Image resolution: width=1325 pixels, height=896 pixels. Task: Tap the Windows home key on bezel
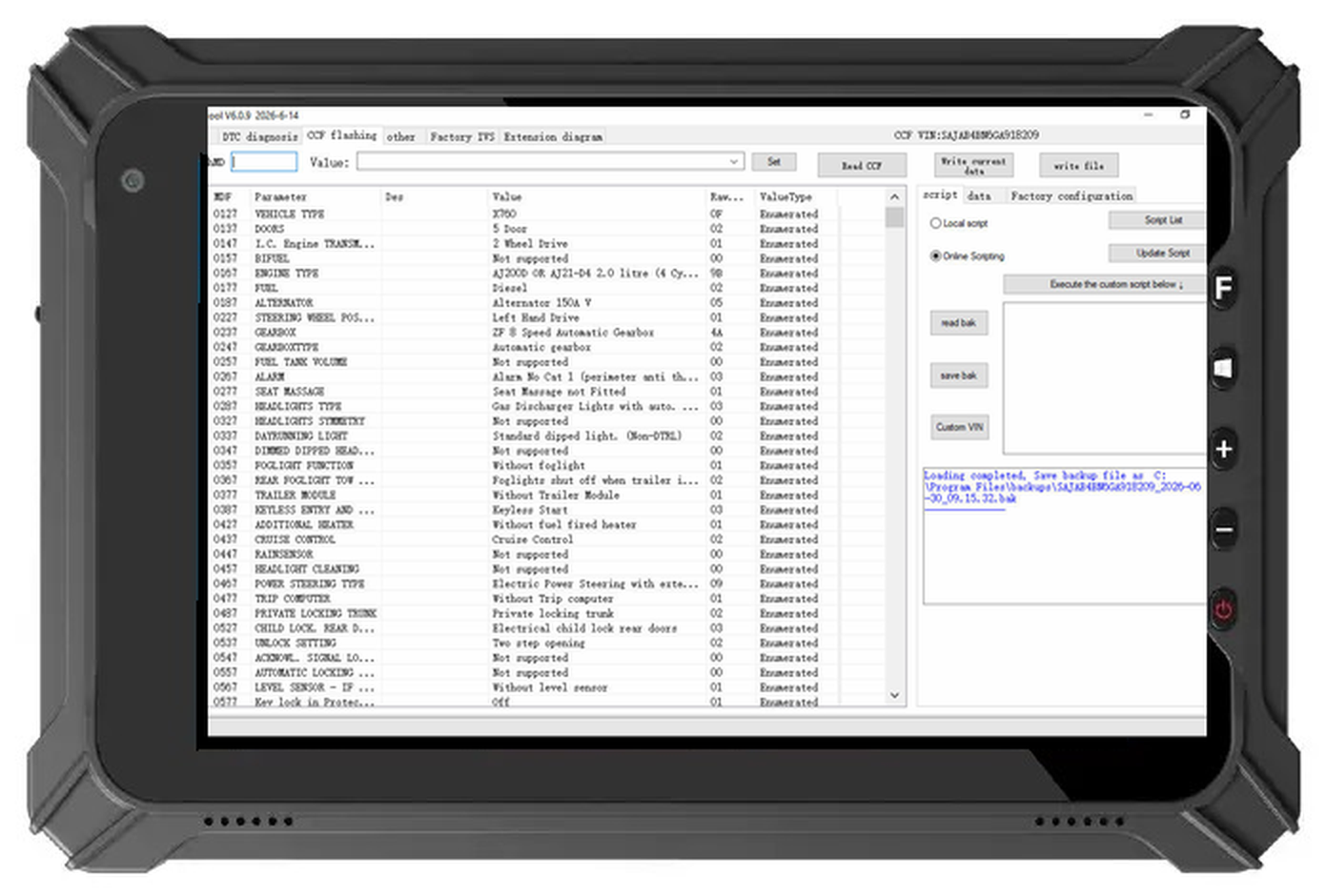click(x=1224, y=368)
